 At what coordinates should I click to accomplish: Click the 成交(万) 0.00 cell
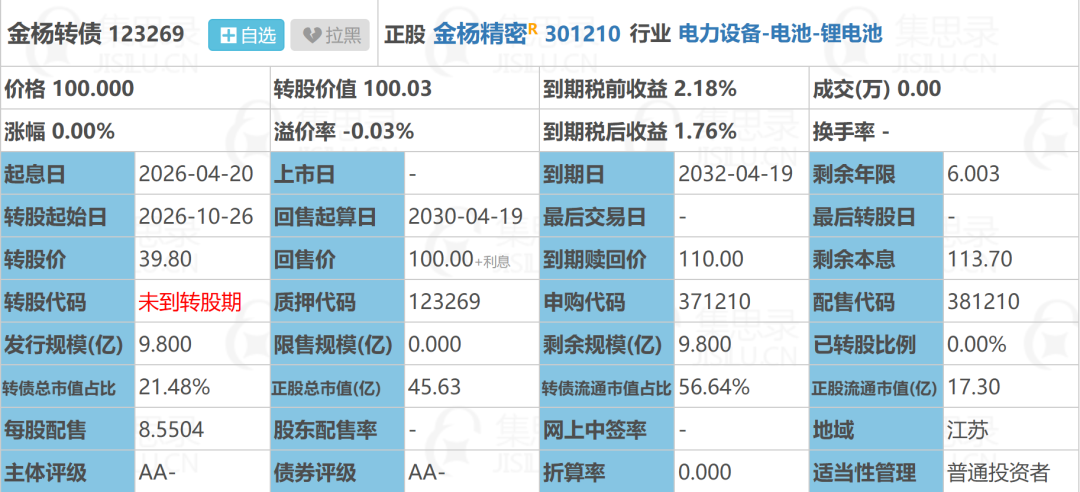pyautogui.click(x=944, y=89)
